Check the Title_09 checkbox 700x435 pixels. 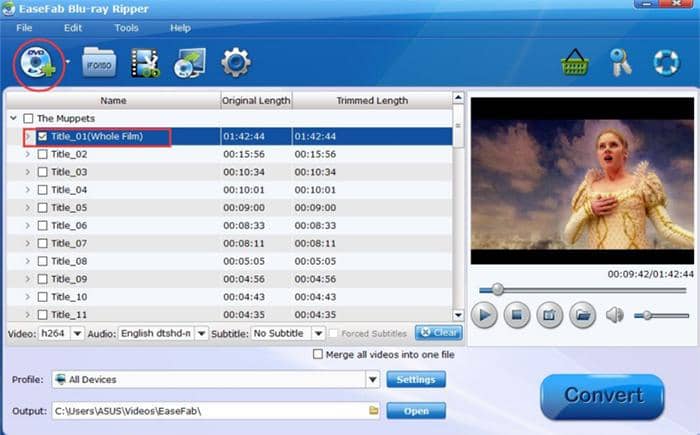(x=42, y=279)
